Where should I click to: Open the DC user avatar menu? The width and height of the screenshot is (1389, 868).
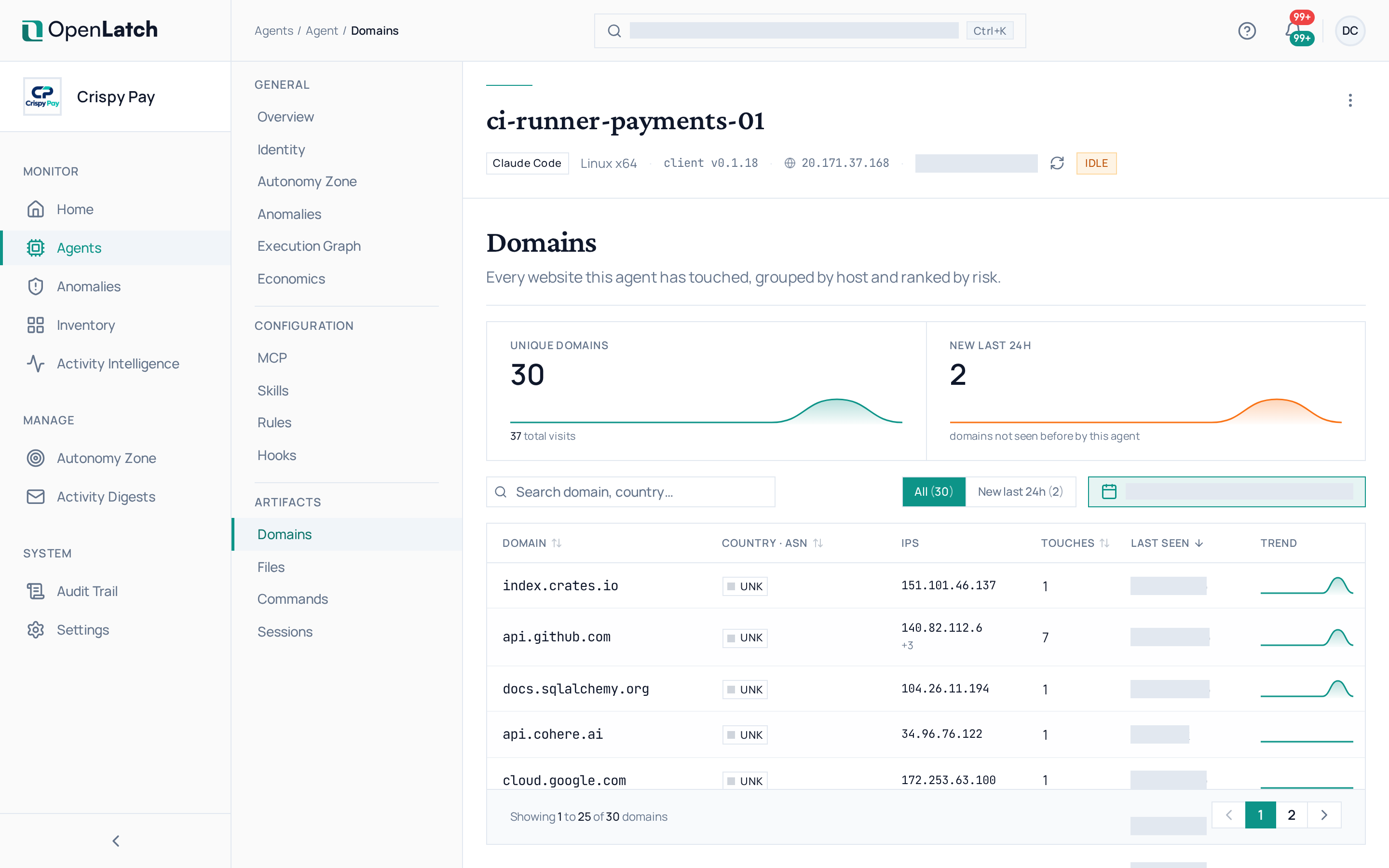coord(1349,31)
